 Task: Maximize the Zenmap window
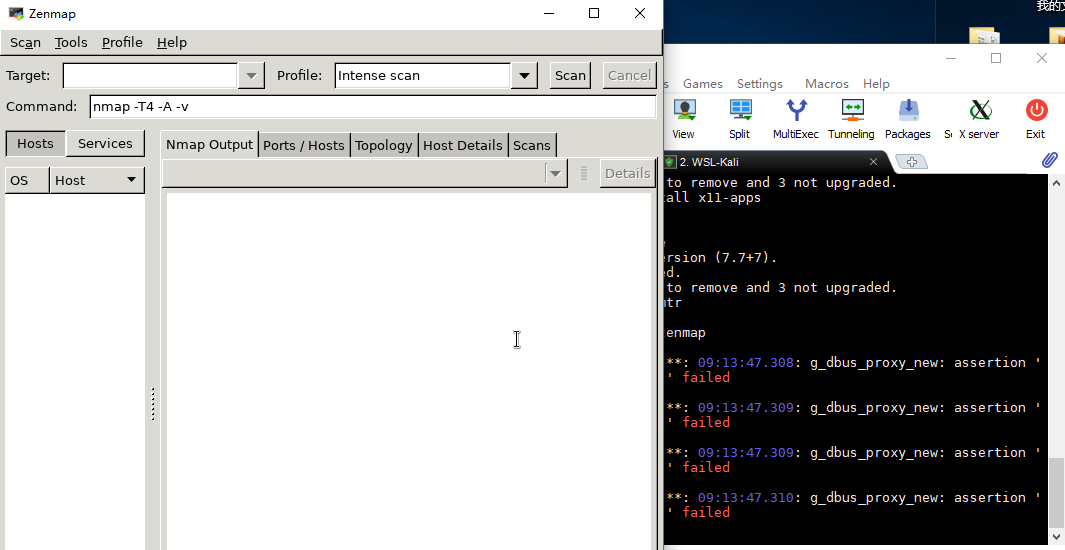[594, 13]
